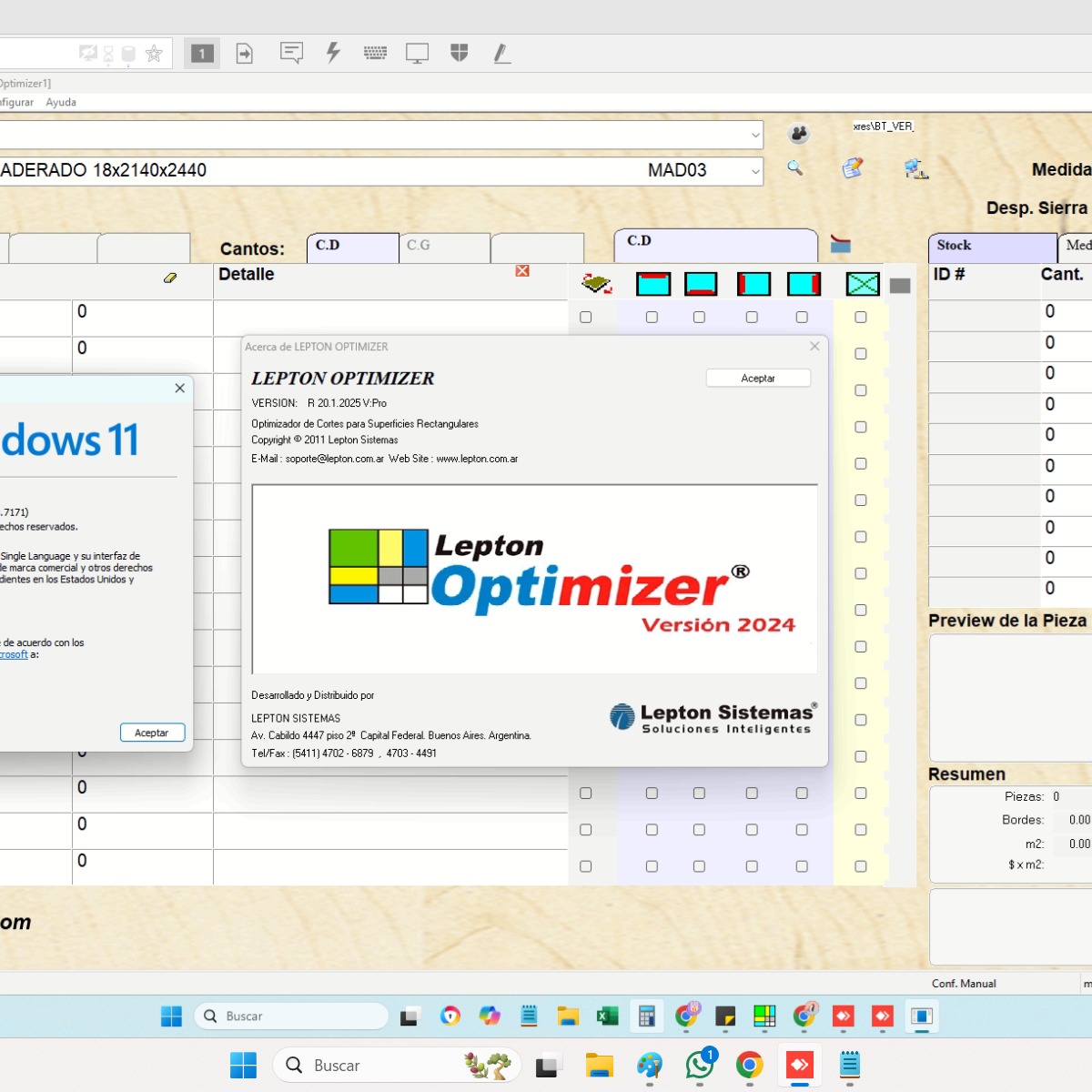Open the Start button in the inner taskbar
This screenshot has width=1092, height=1092.
[171, 1016]
